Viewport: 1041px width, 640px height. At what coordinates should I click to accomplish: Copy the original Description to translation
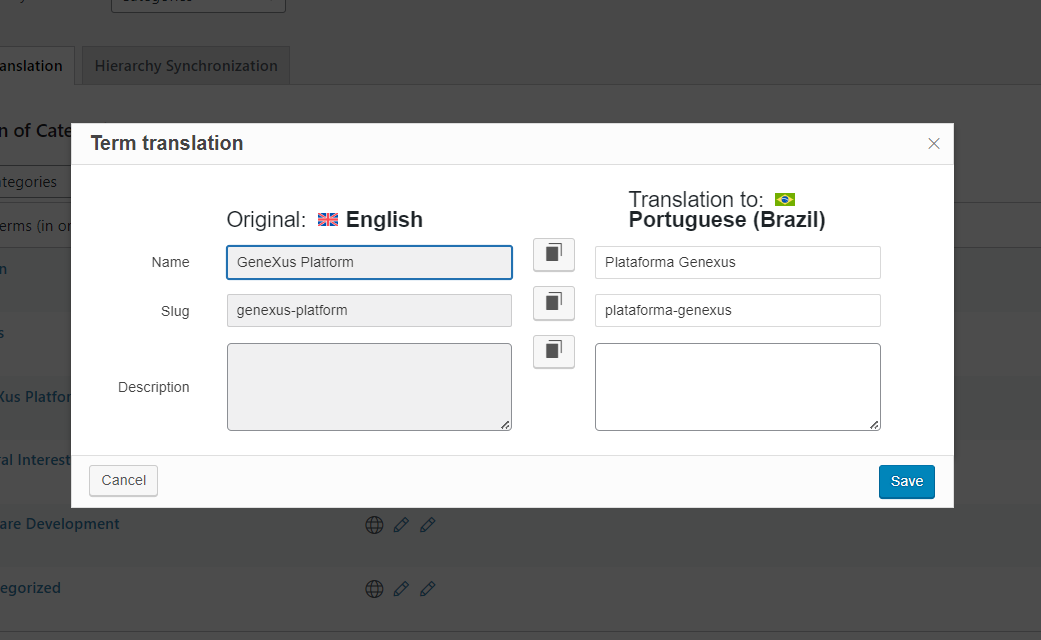[554, 352]
